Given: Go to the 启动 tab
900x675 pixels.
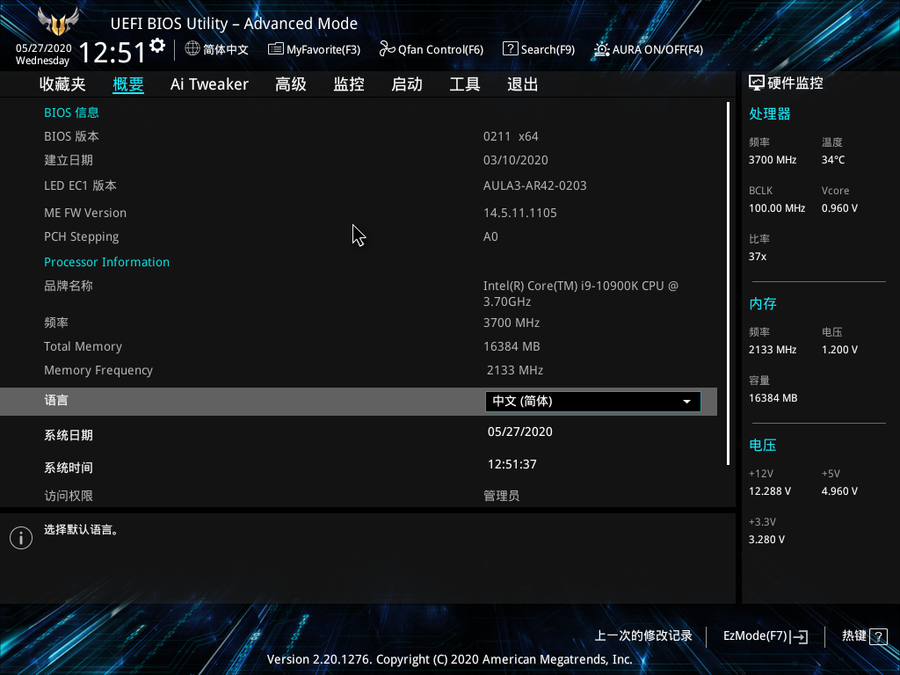Looking at the screenshot, I should coord(407,85).
